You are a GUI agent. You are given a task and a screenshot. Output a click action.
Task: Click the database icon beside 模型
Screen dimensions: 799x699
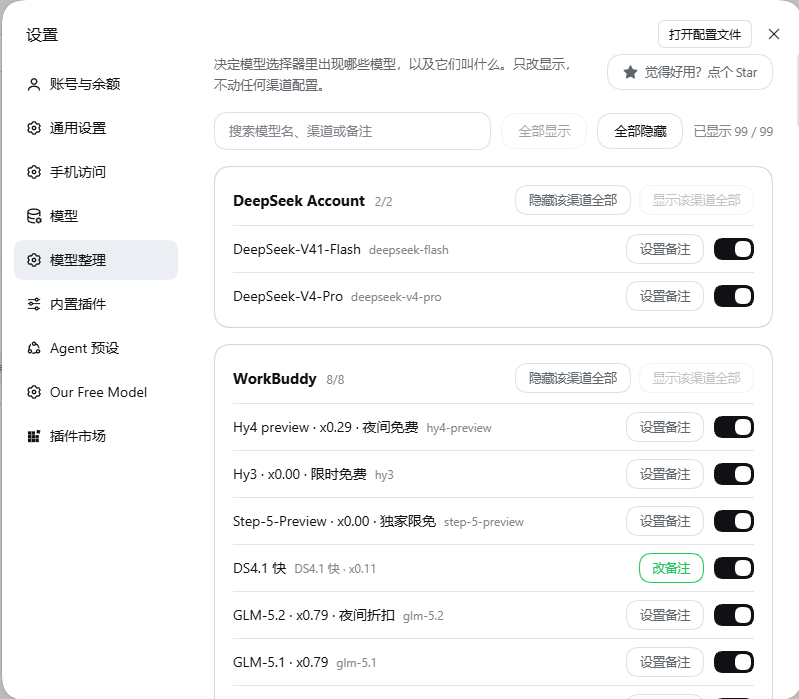point(34,216)
